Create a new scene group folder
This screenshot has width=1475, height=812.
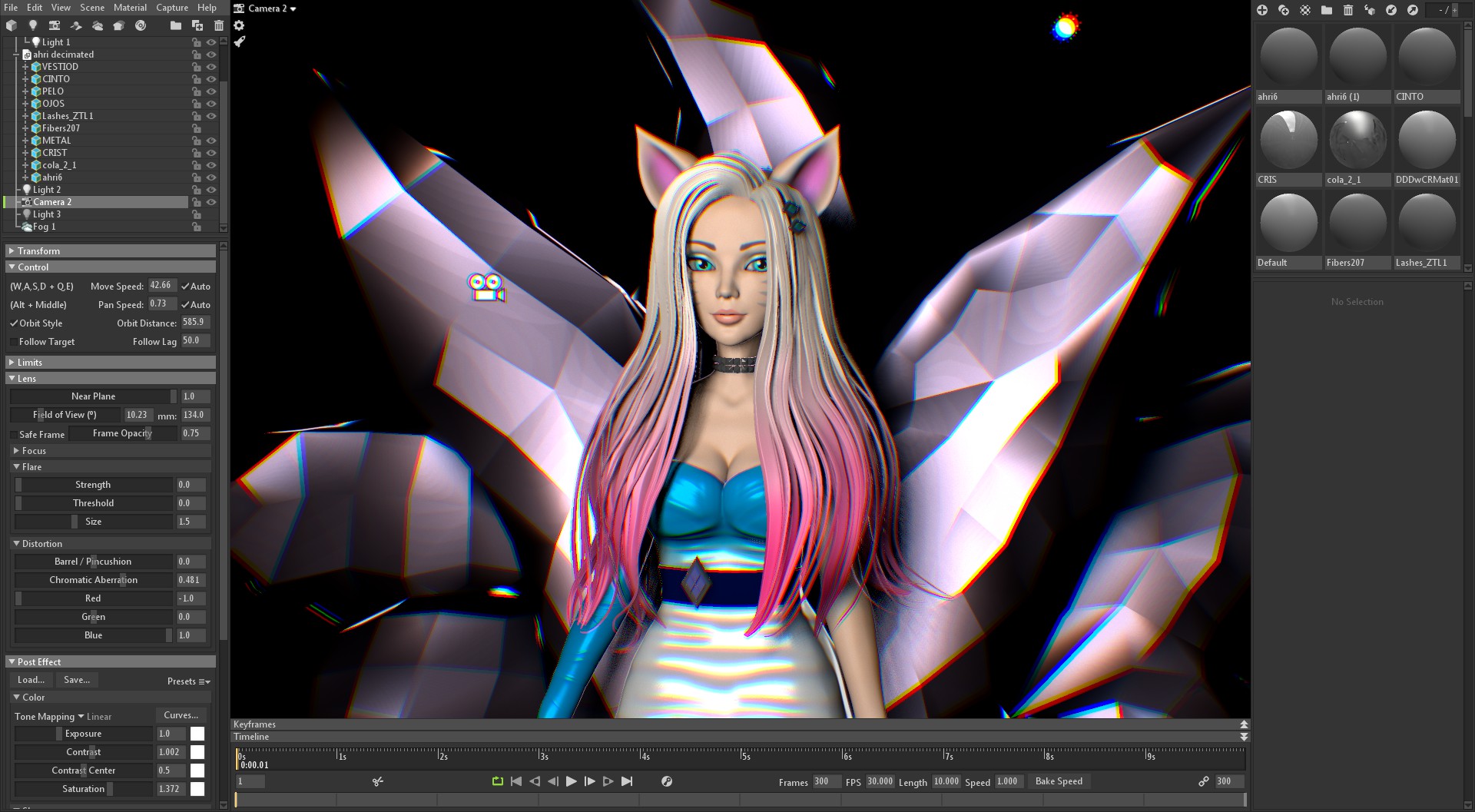pos(176,25)
